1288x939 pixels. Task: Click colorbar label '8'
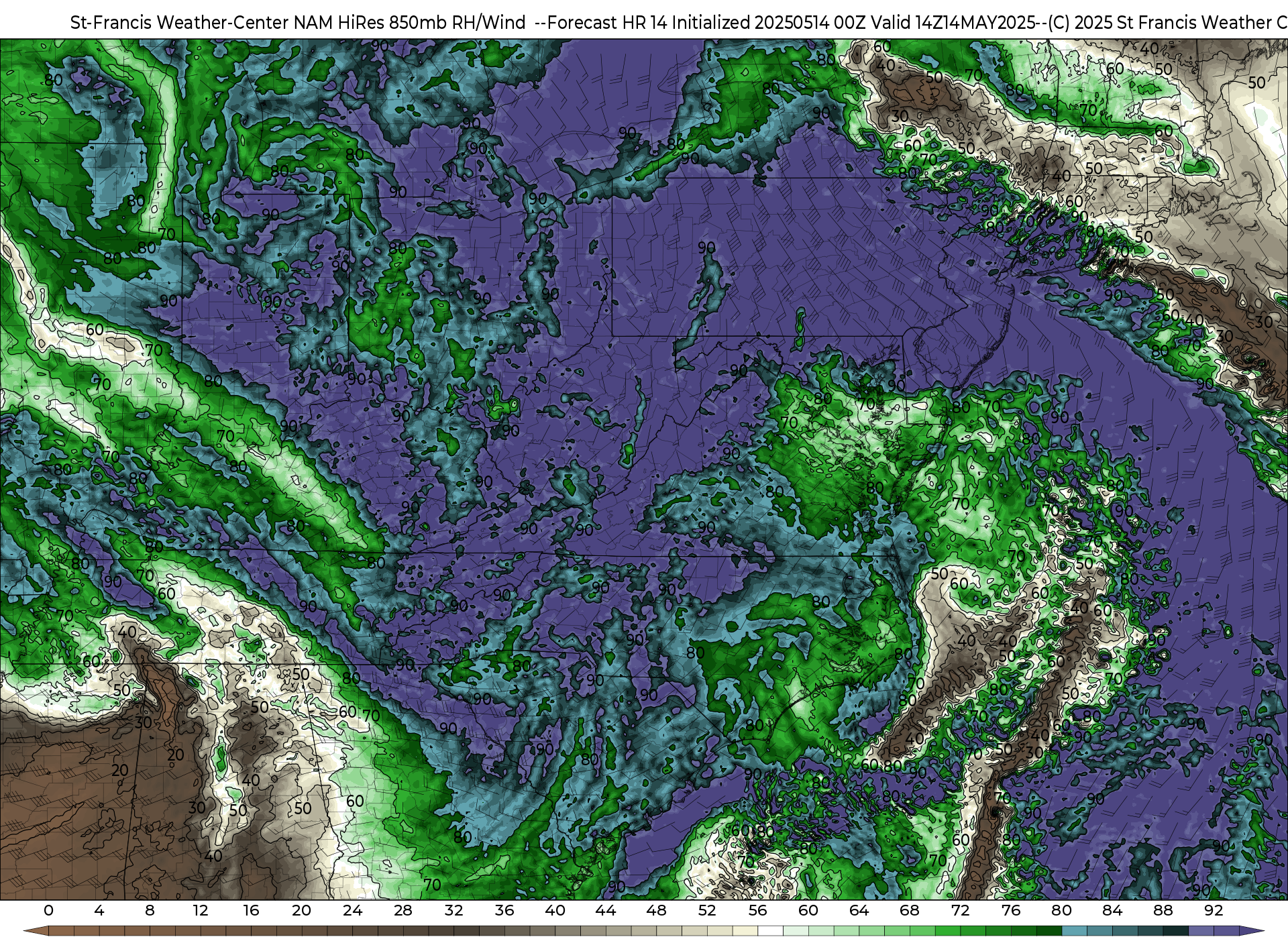150,911
